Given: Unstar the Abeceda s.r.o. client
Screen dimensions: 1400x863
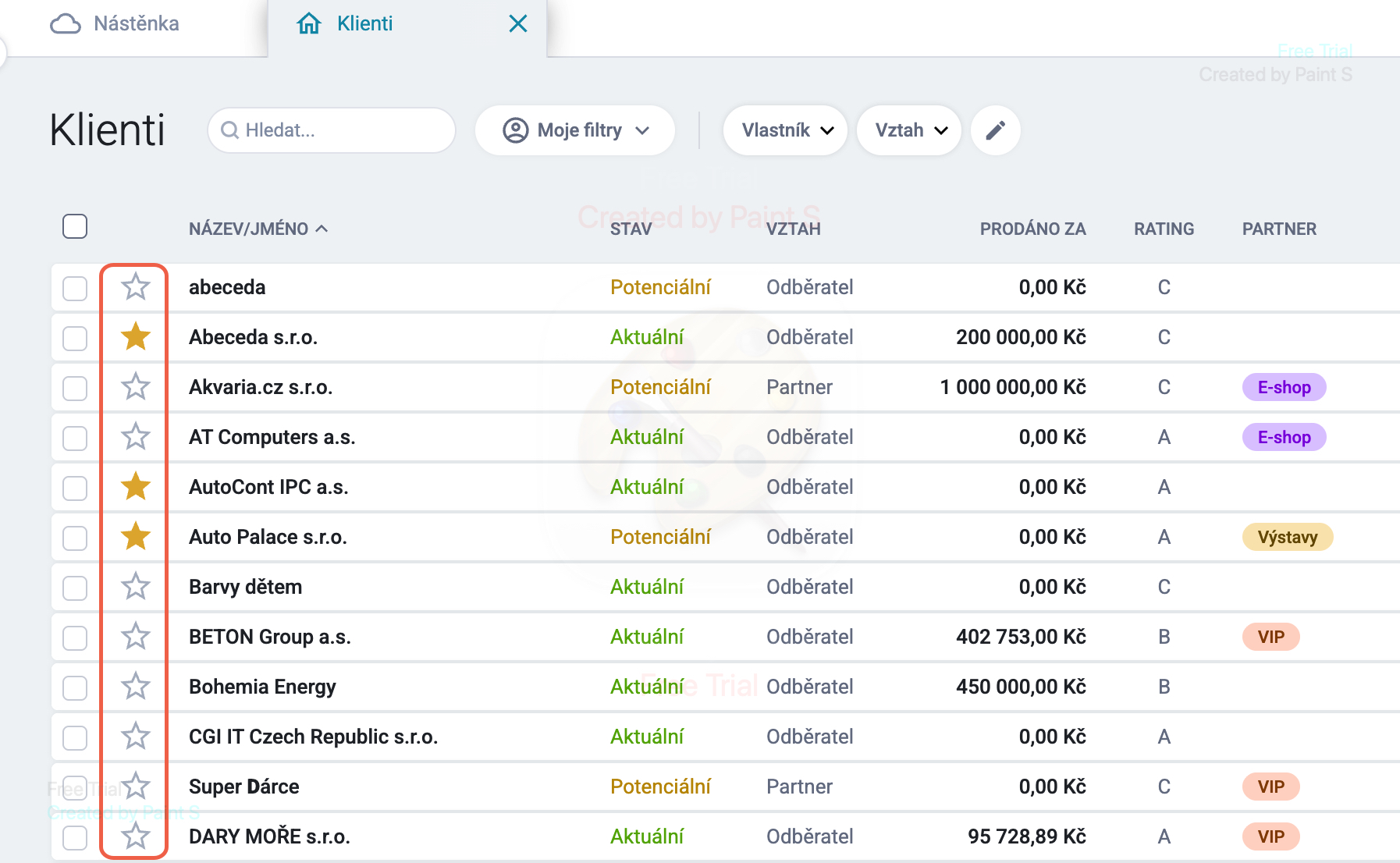Looking at the screenshot, I should point(136,337).
